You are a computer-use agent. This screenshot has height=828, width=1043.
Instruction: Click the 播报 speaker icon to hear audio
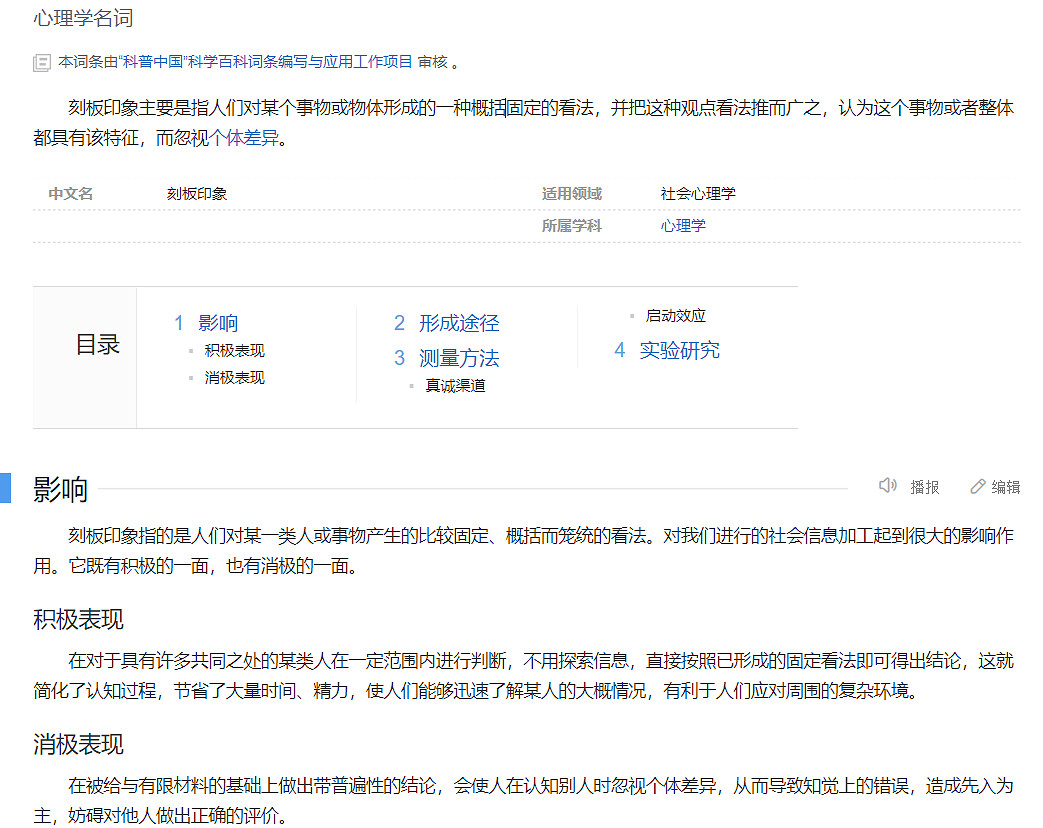pos(889,485)
